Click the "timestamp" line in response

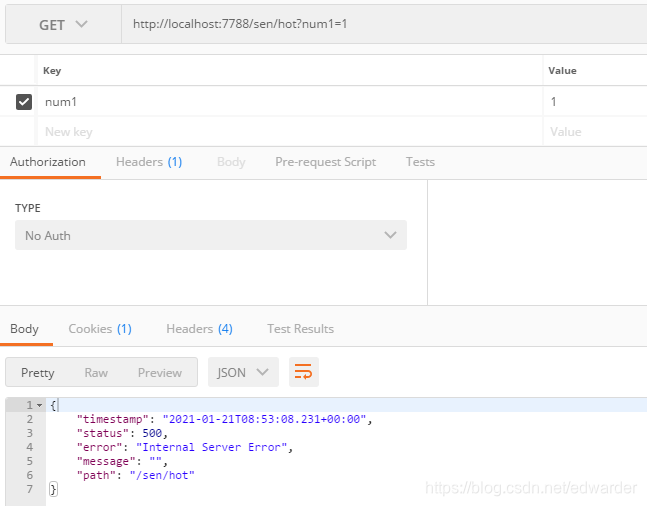(224, 419)
